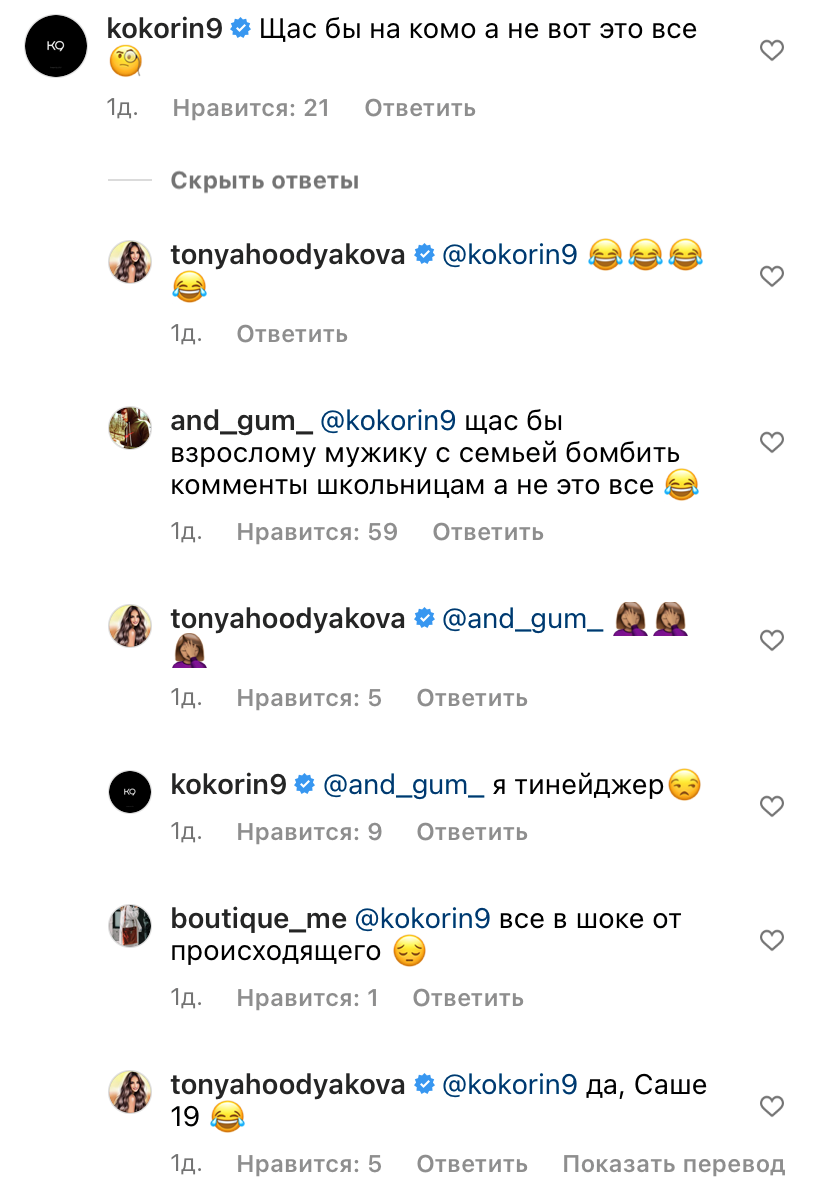
Task: Like tonyahoodyakova's laughing emoji reply
Action: 772,276
